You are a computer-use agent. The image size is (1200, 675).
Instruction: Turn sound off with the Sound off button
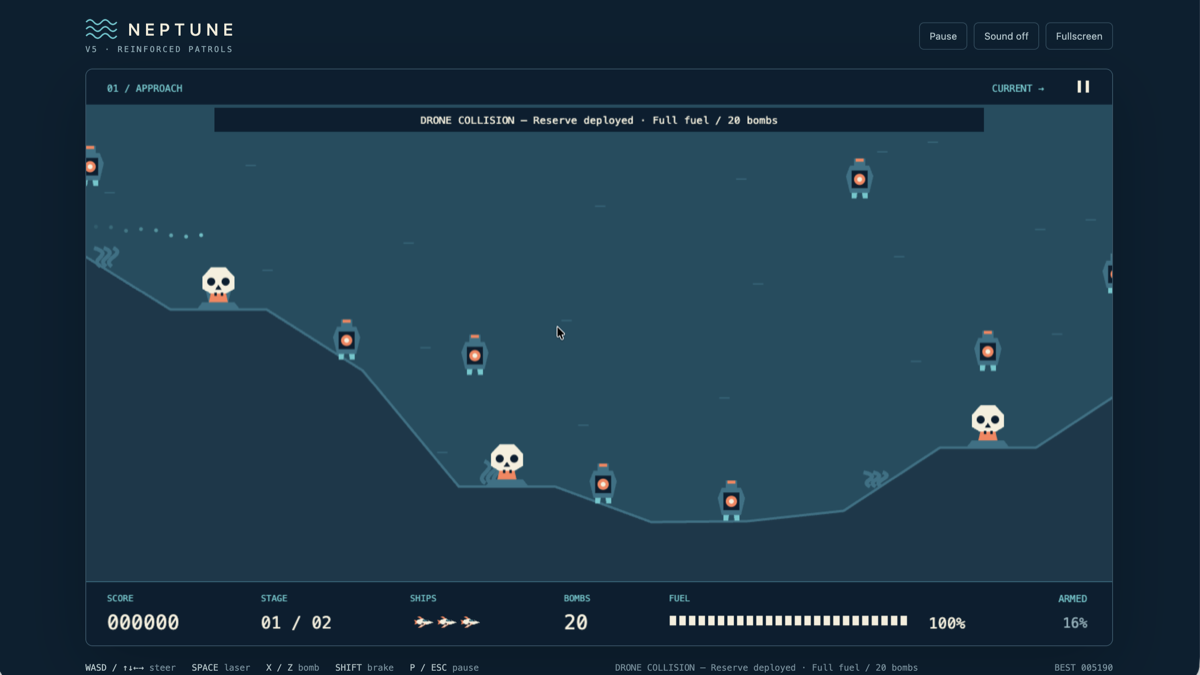tap(1006, 36)
